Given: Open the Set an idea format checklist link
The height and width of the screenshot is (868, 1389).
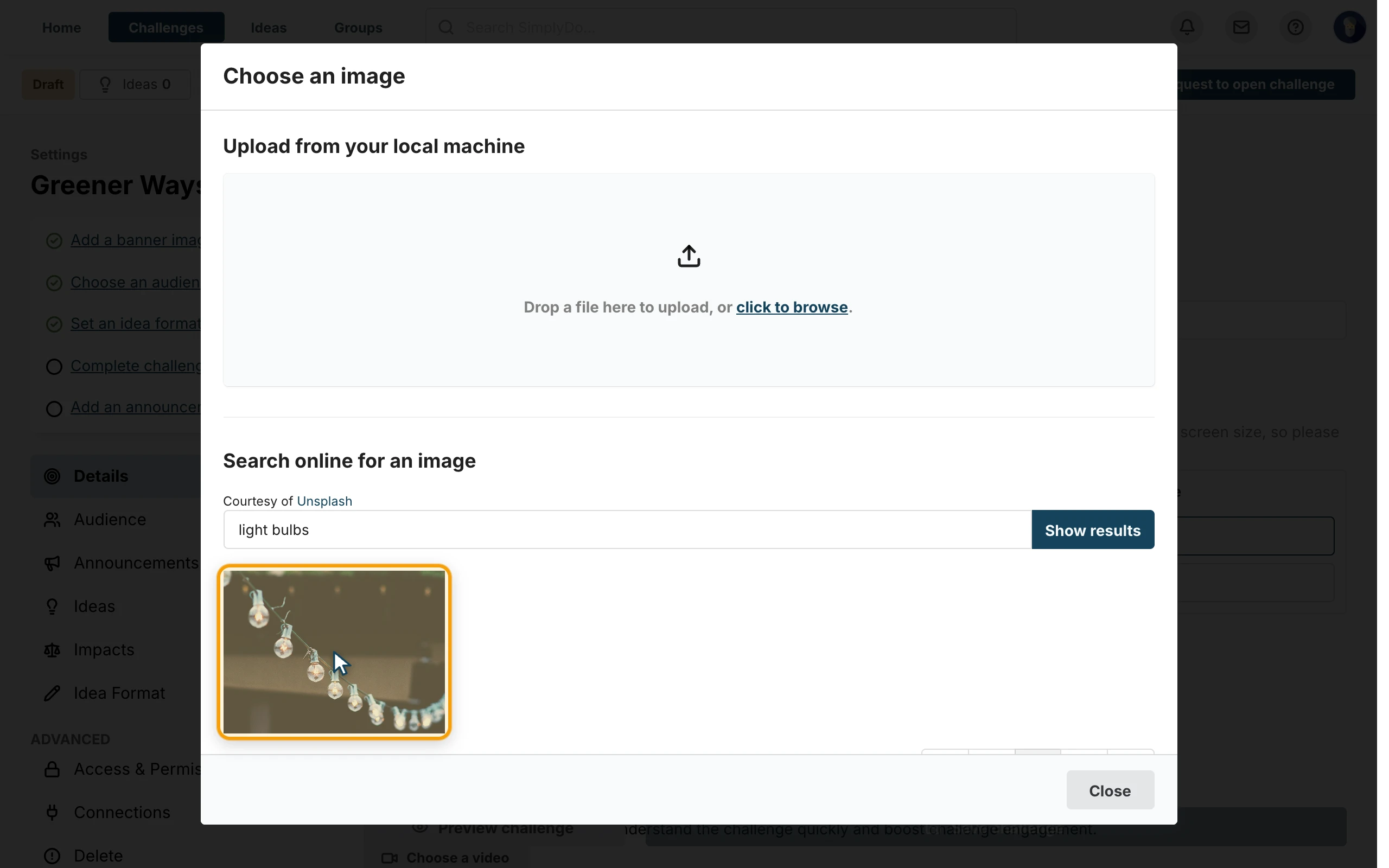Looking at the screenshot, I should click(x=136, y=324).
